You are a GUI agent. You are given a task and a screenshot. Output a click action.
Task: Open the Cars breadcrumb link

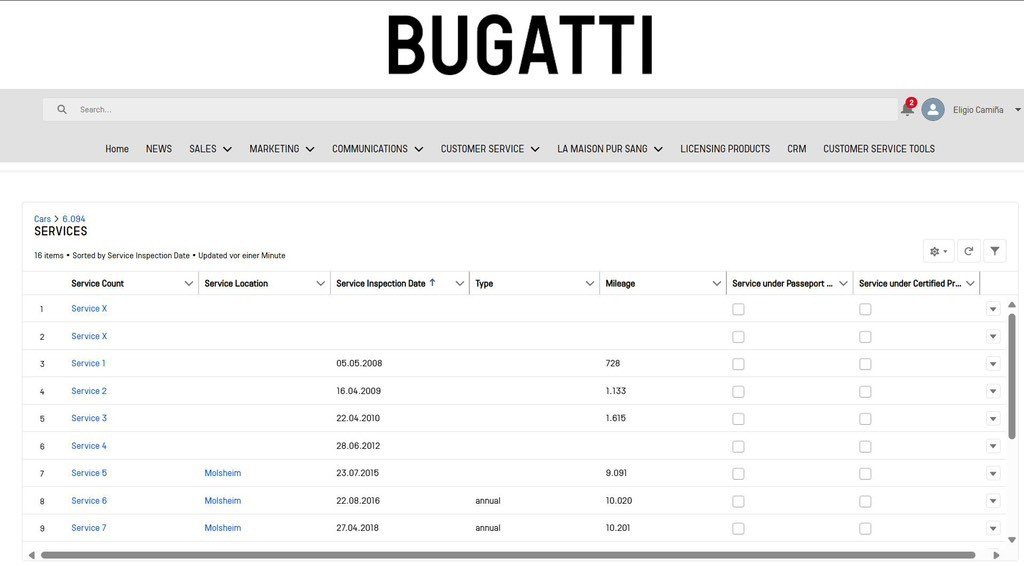pos(42,219)
